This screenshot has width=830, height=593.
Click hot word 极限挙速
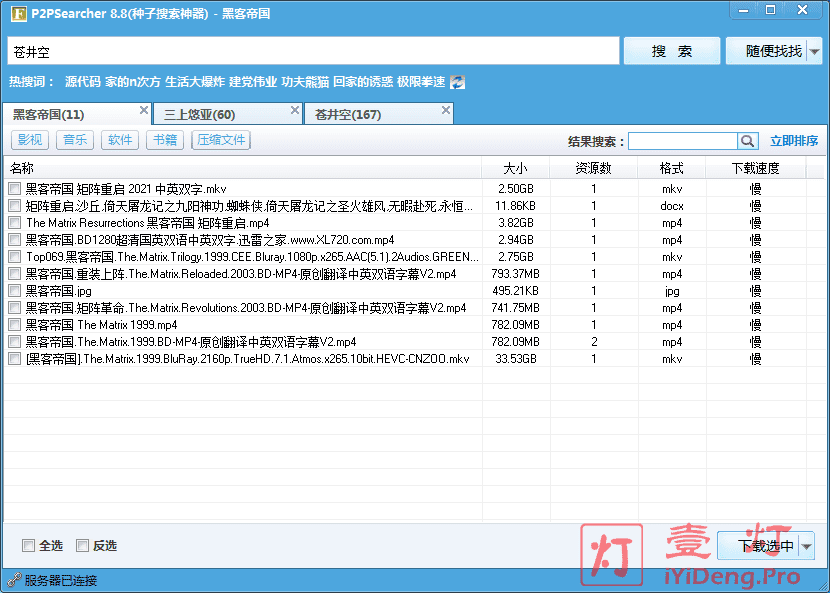coord(421,82)
